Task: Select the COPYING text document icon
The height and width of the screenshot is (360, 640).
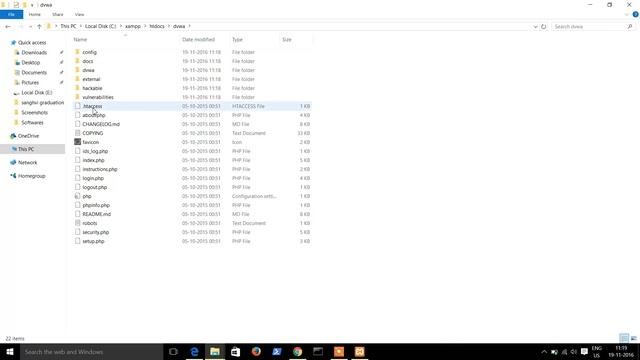Action: point(77,133)
